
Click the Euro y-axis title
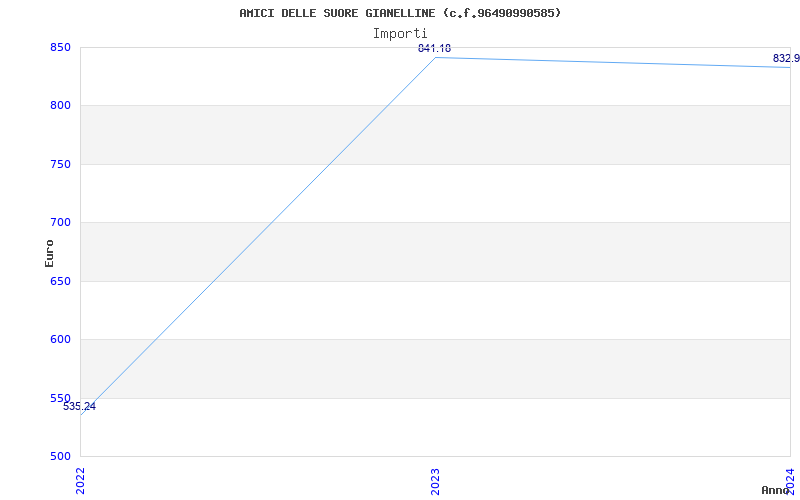point(49,253)
